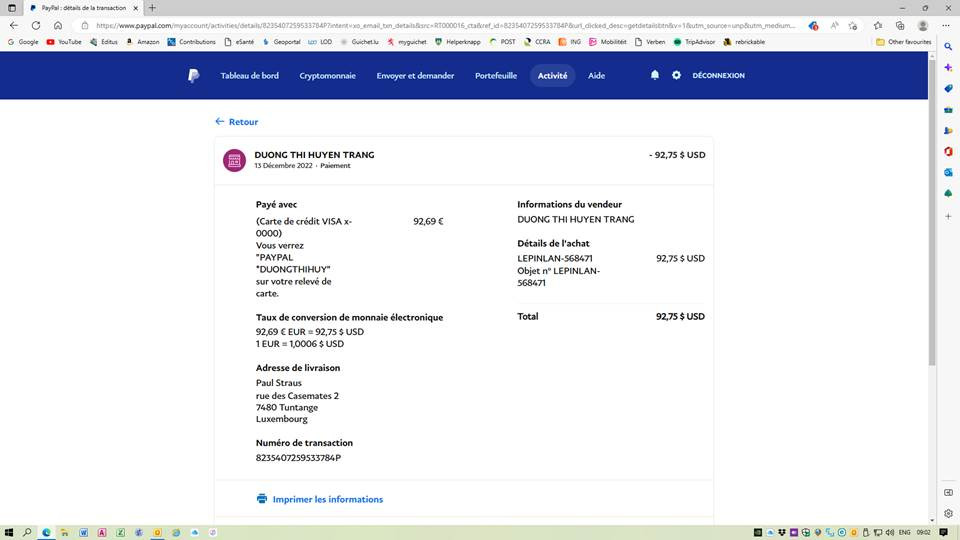Viewport: 960px width, 540px height.
Task: Click item text LEPINLAN-568471
Action: point(555,258)
